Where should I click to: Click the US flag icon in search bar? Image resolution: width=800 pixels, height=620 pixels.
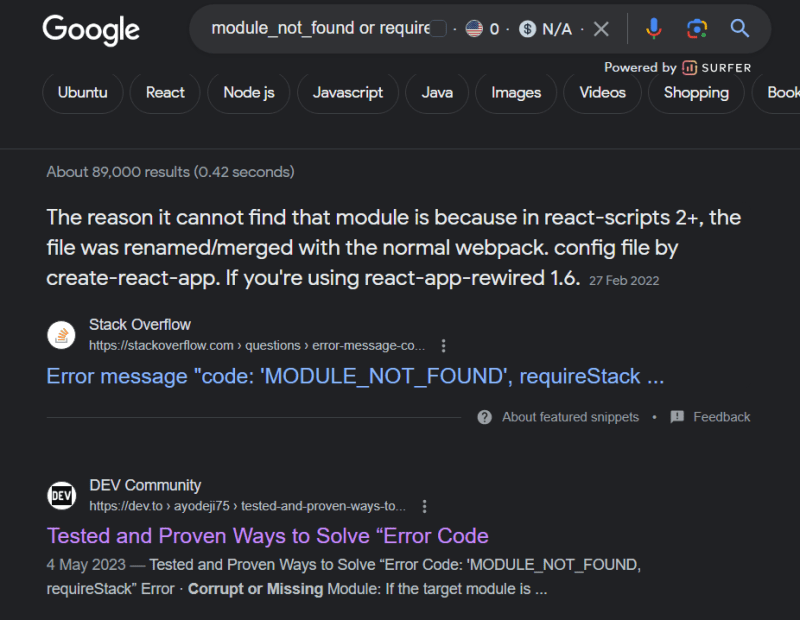[x=474, y=29]
